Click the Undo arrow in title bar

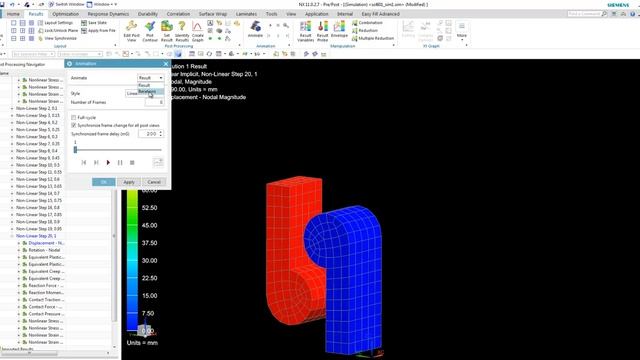[13, 4]
